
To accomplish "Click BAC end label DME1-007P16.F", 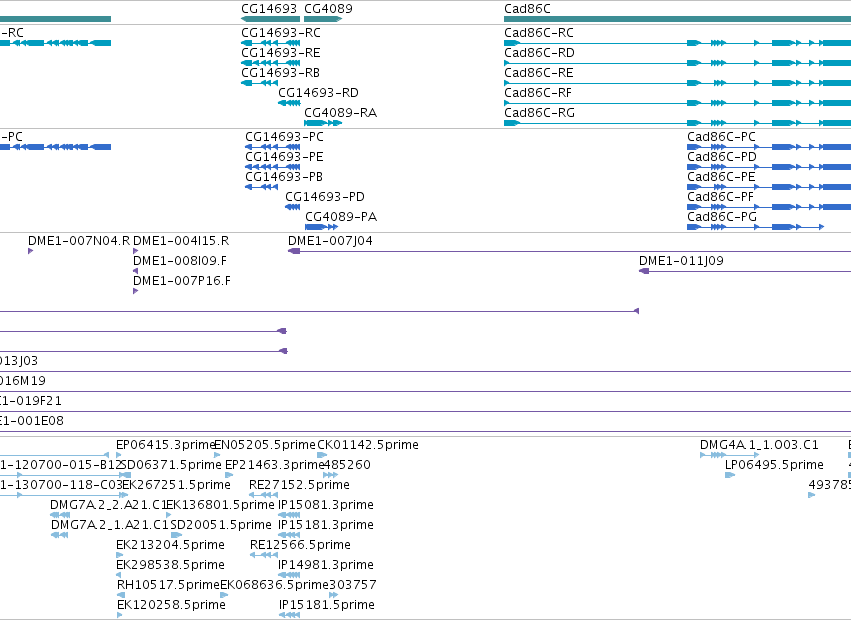I will click(182, 281).
